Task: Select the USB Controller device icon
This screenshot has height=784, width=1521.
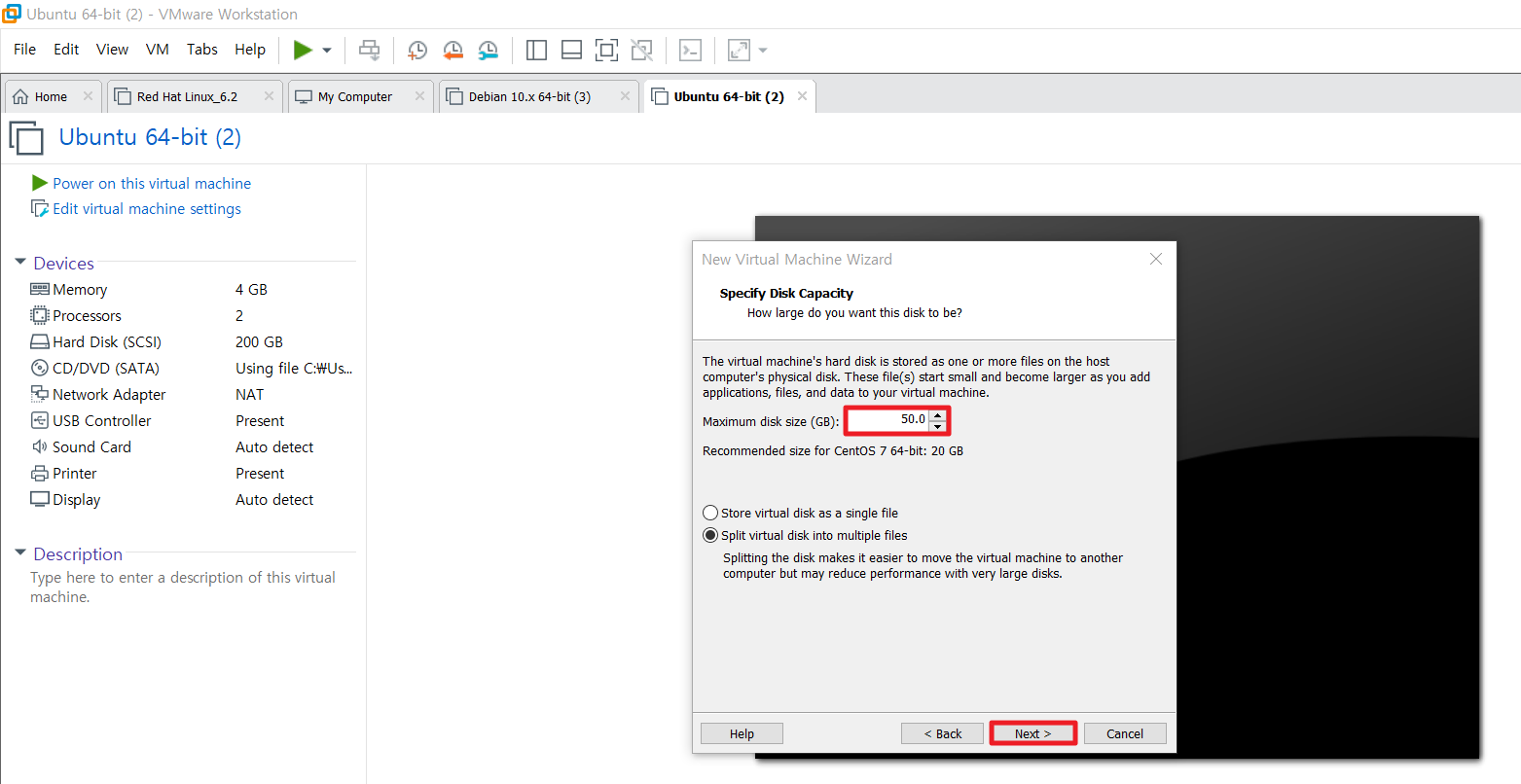Action: pos(40,420)
